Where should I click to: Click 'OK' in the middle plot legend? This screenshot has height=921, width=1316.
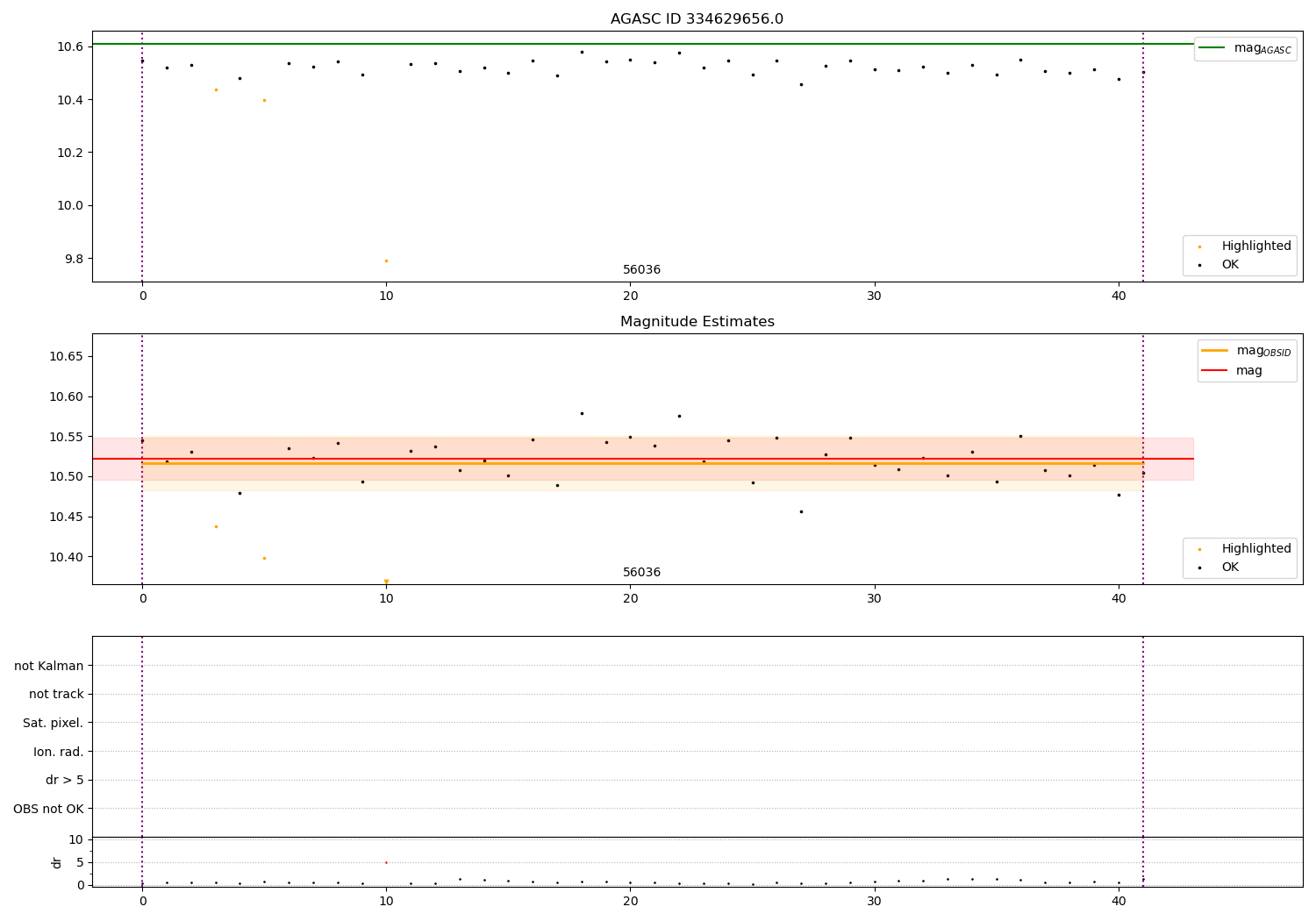[1230, 568]
